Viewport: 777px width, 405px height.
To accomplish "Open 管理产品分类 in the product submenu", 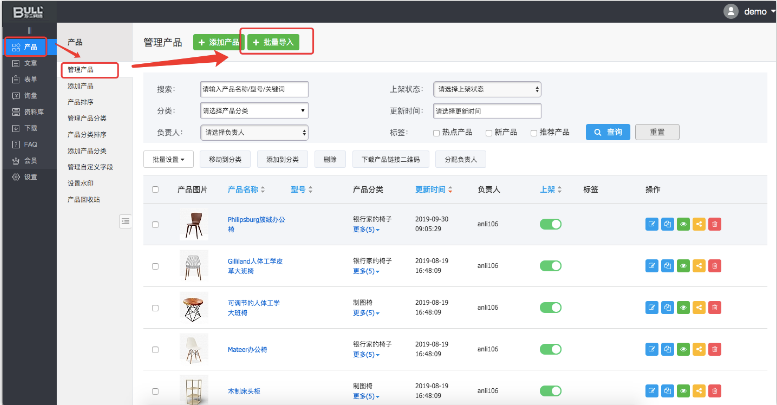I will coord(87,118).
